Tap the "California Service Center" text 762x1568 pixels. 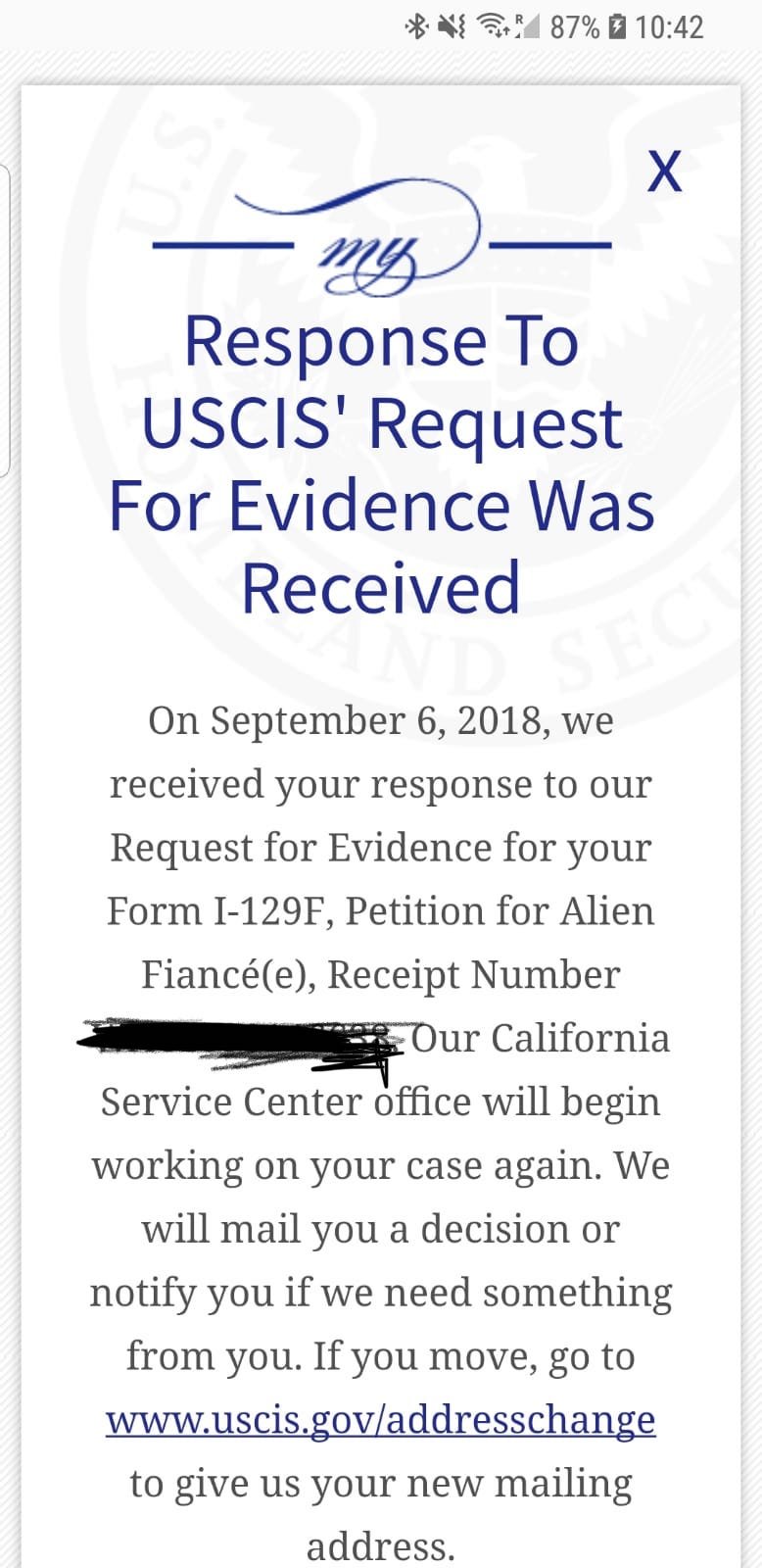(x=540, y=1039)
